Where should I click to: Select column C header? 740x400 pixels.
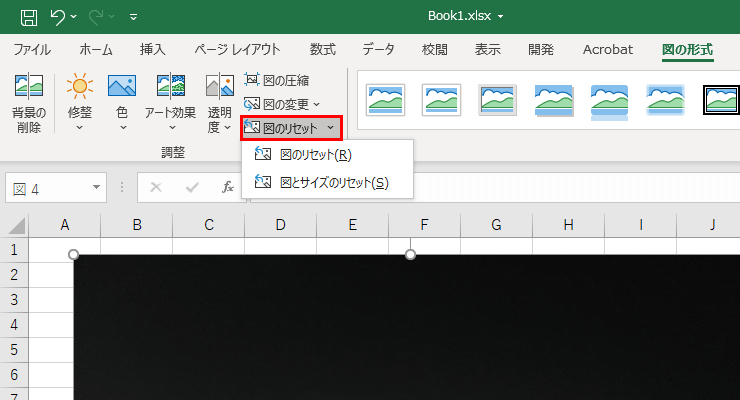click(209, 225)
